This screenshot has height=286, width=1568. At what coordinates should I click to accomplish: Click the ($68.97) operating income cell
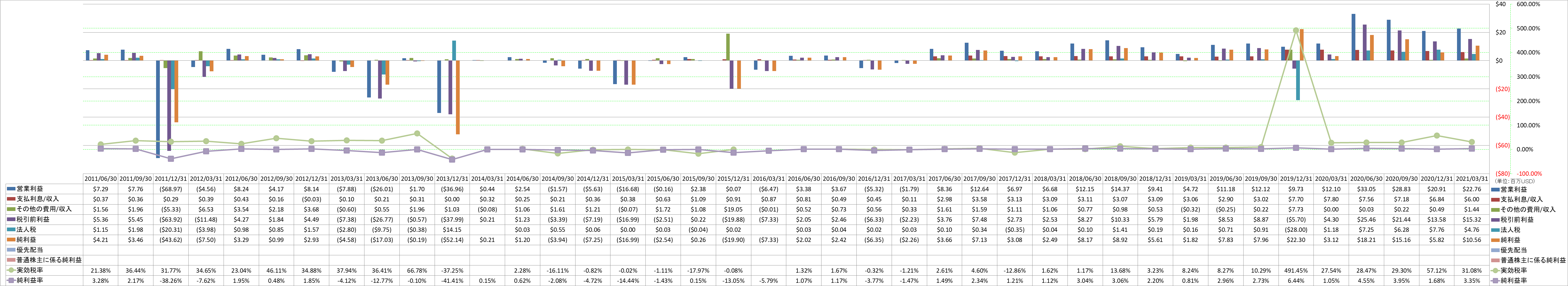click(x=171, y=189)
